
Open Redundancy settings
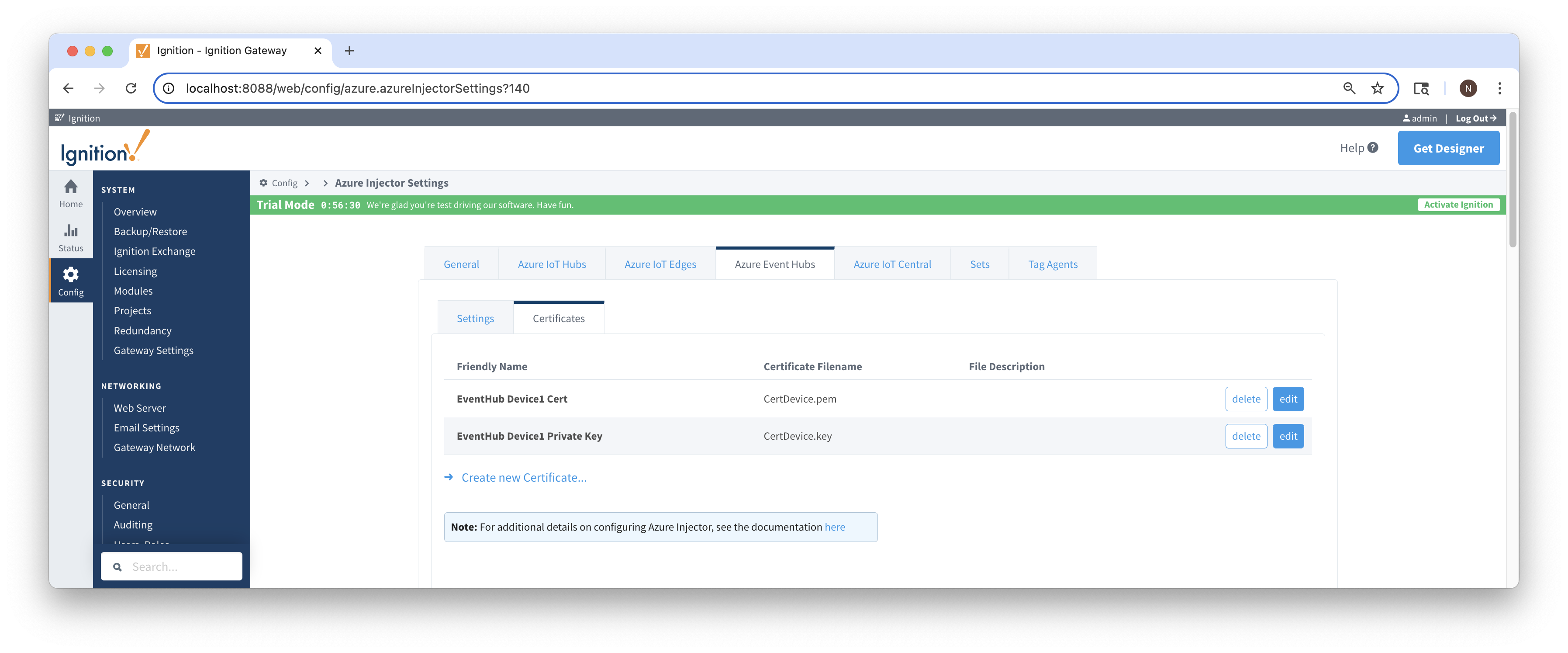pyautogui.click(x=142, y=330)
